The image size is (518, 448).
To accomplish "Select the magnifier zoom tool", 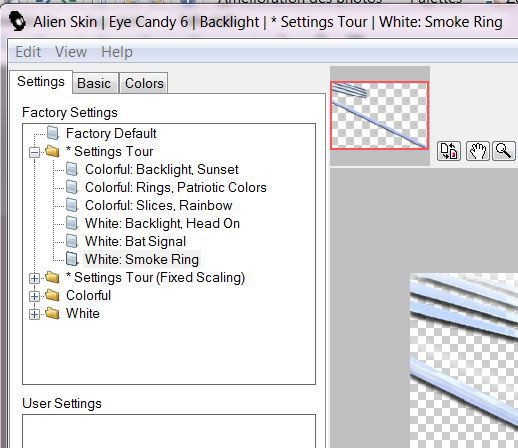I will tap(504, 151).
